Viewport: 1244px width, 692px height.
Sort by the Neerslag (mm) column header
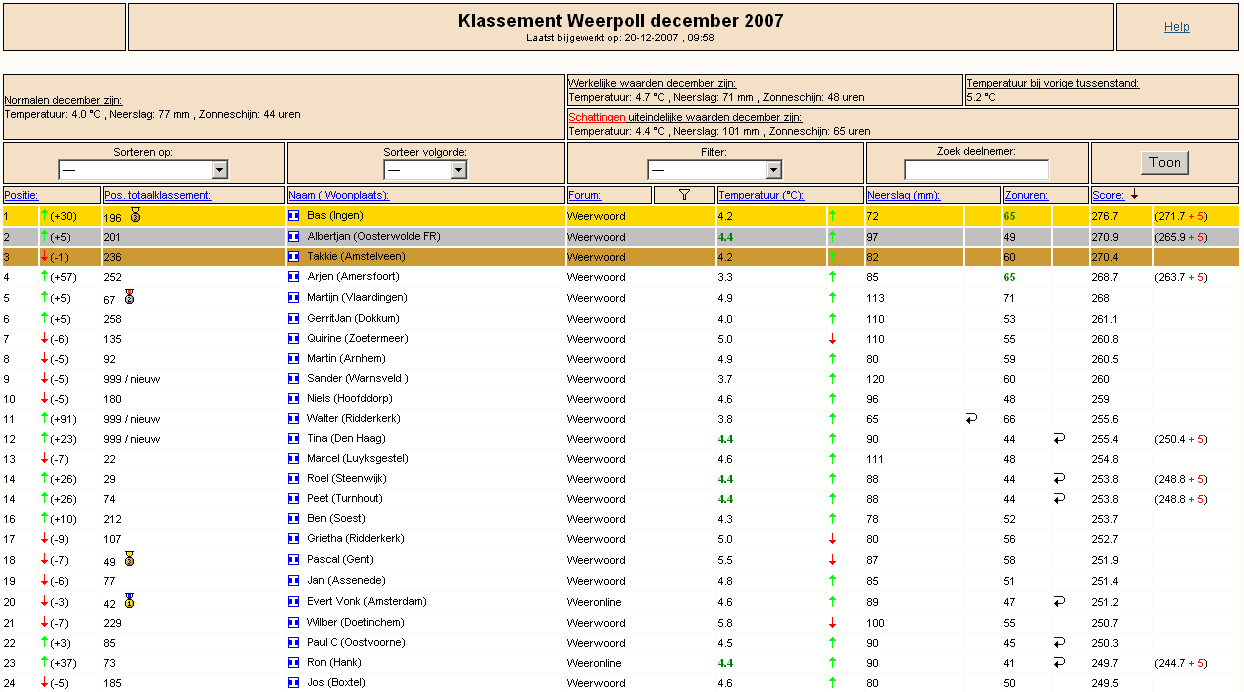click(x=903, y=195)
